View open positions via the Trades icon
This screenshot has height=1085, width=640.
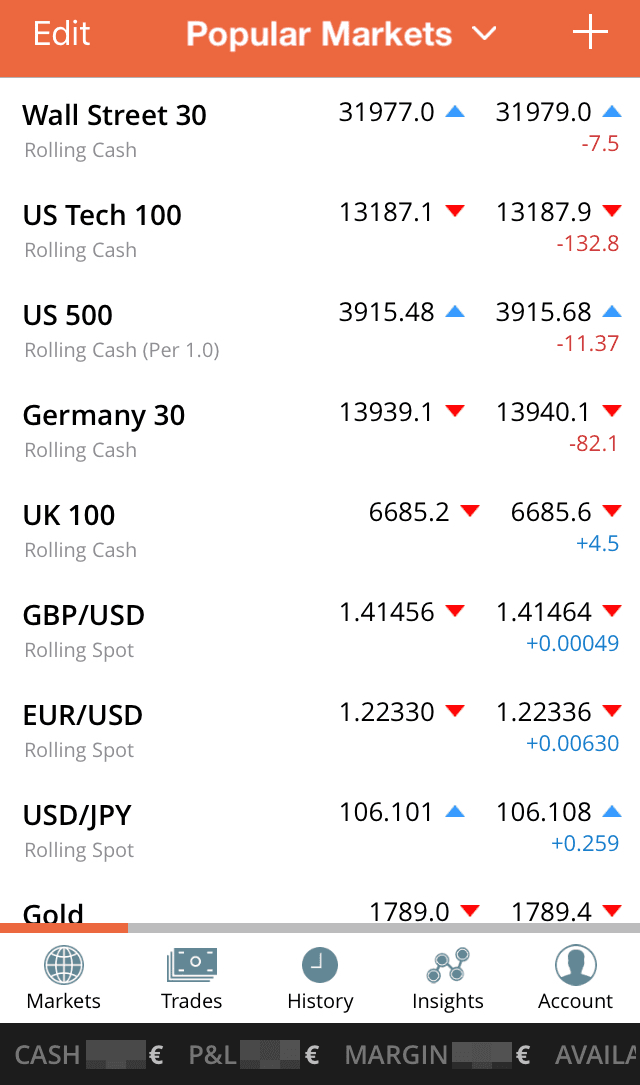click(191, 966)
